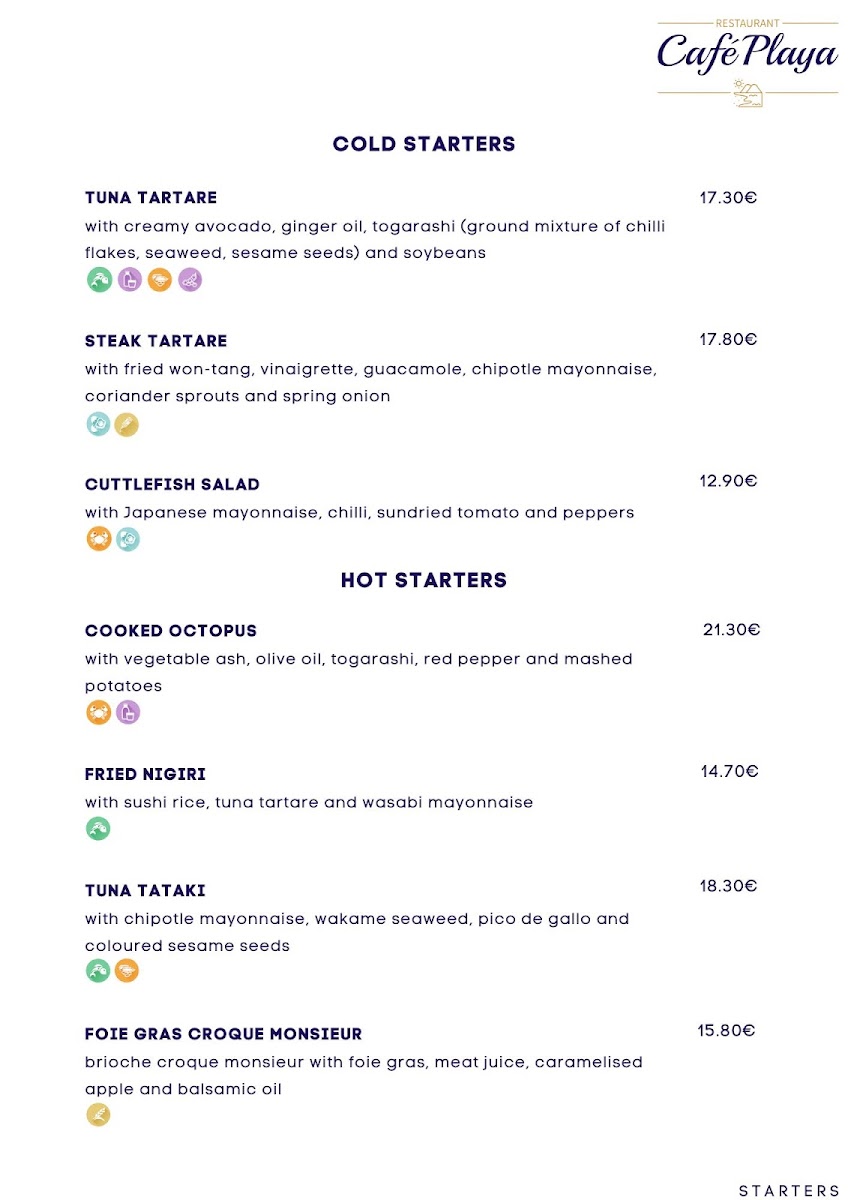This screenshot has width=848, height=1200.
Task: Select the Cold Starters section heading
Action: coord(424,144)
